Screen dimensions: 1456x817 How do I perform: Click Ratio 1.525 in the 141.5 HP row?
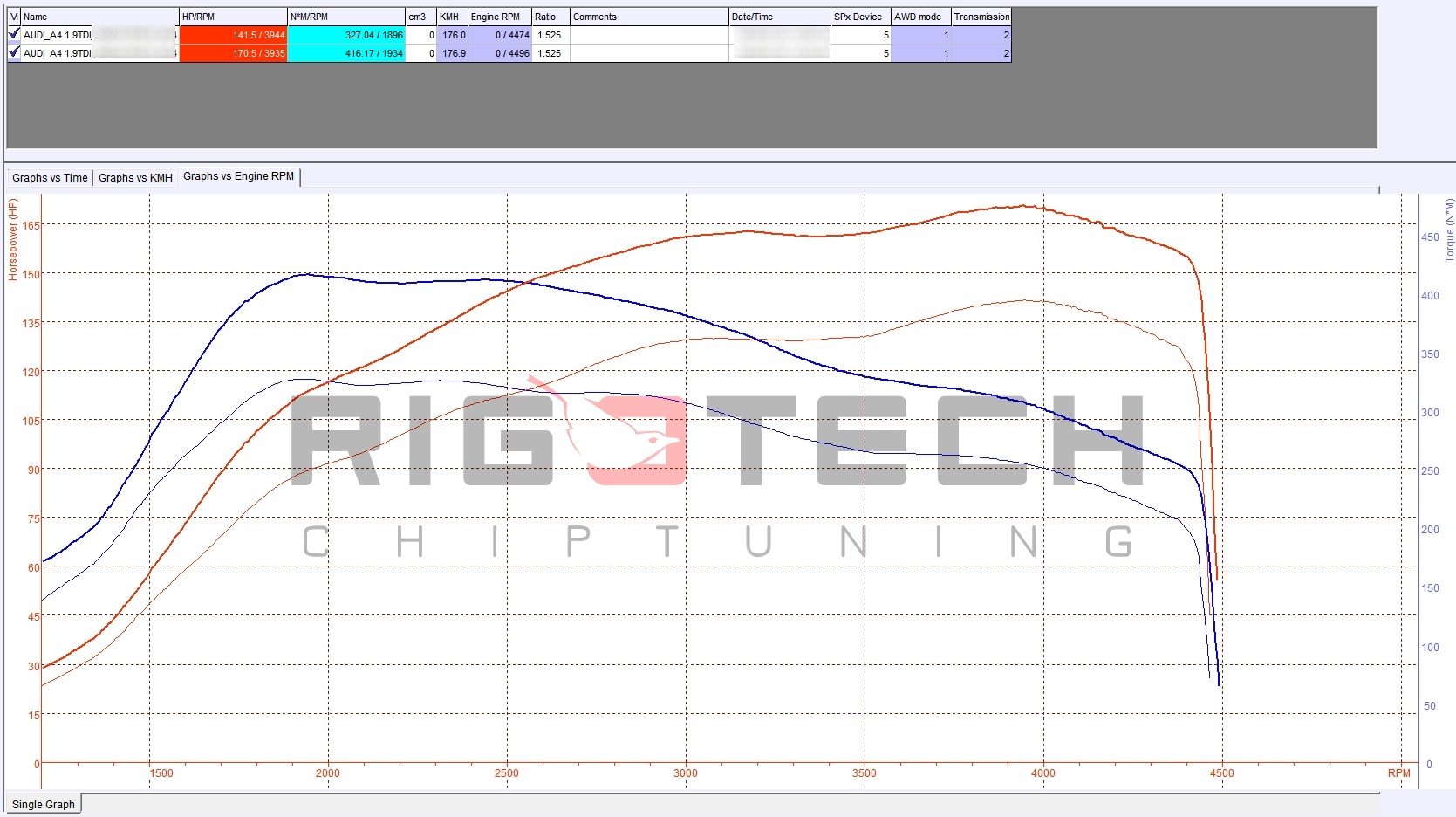(x=550, y=35)
